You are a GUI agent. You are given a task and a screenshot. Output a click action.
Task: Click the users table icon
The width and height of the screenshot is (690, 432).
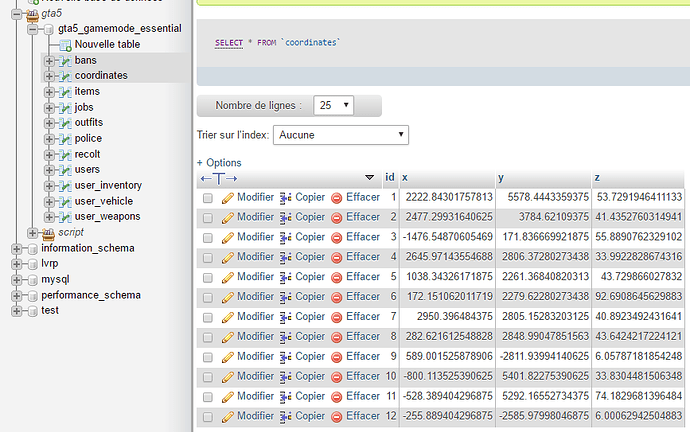tap(65, 170)
